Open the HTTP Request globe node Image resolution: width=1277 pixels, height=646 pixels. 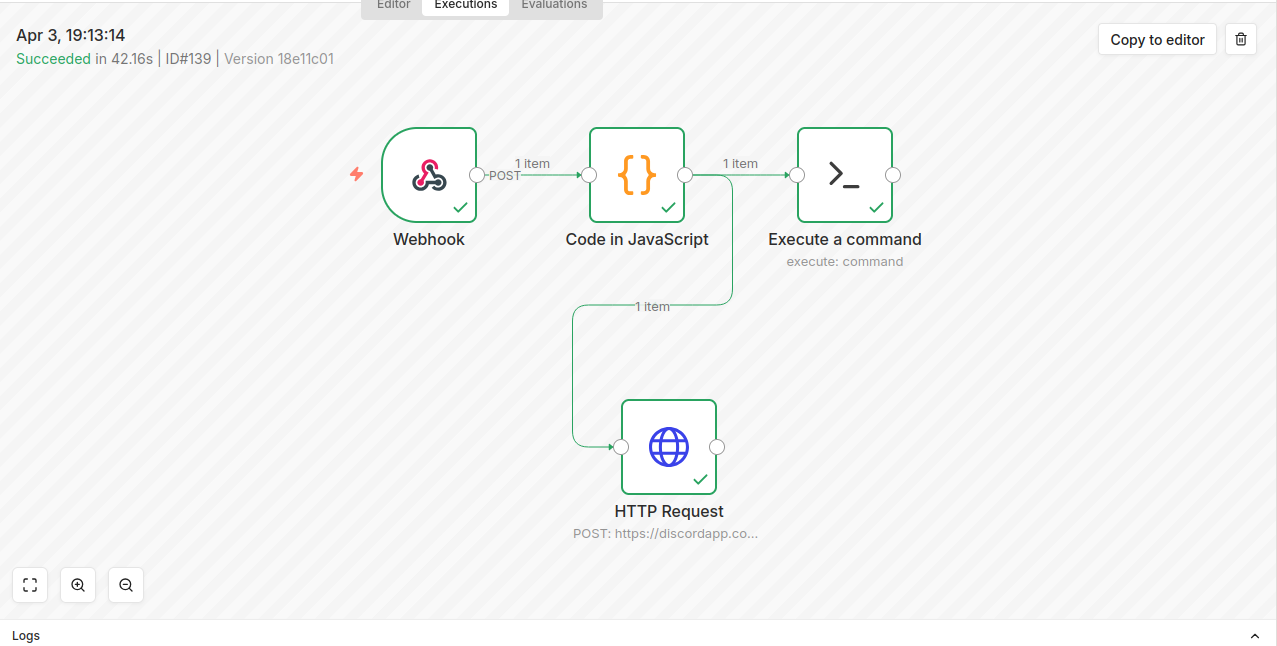669,447
